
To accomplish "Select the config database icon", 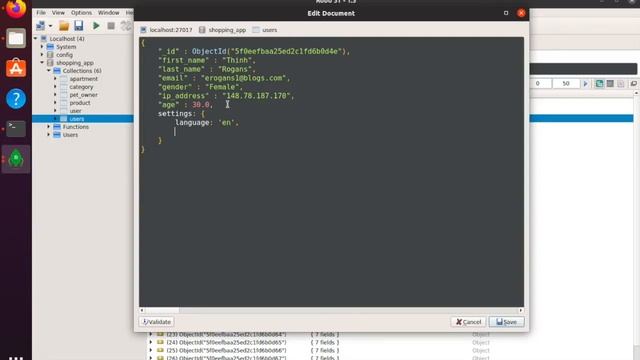I will click(x=50, y=54).
